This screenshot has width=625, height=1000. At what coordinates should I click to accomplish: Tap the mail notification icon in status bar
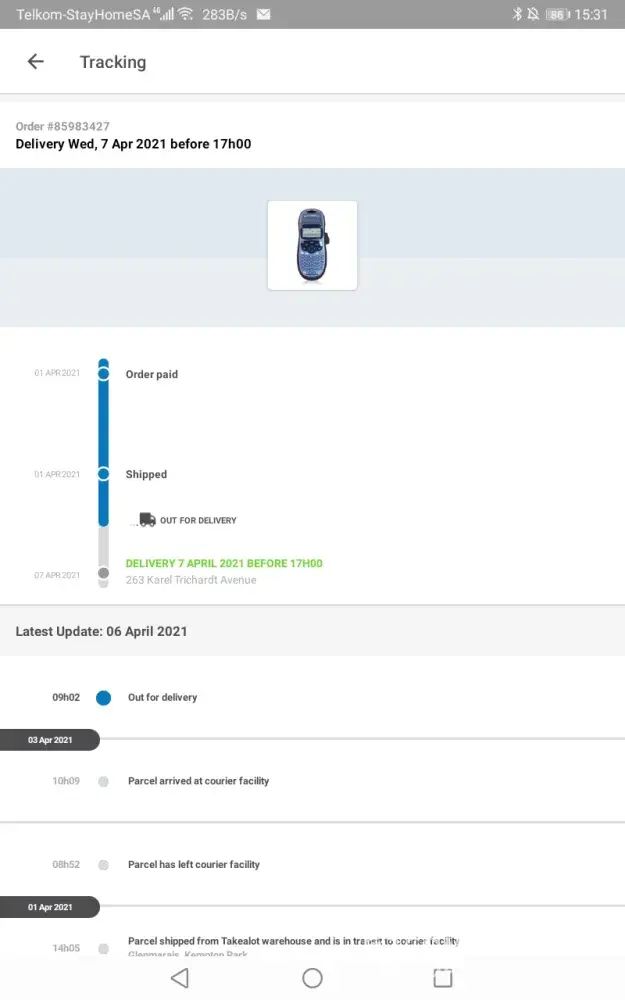(263, 15)
